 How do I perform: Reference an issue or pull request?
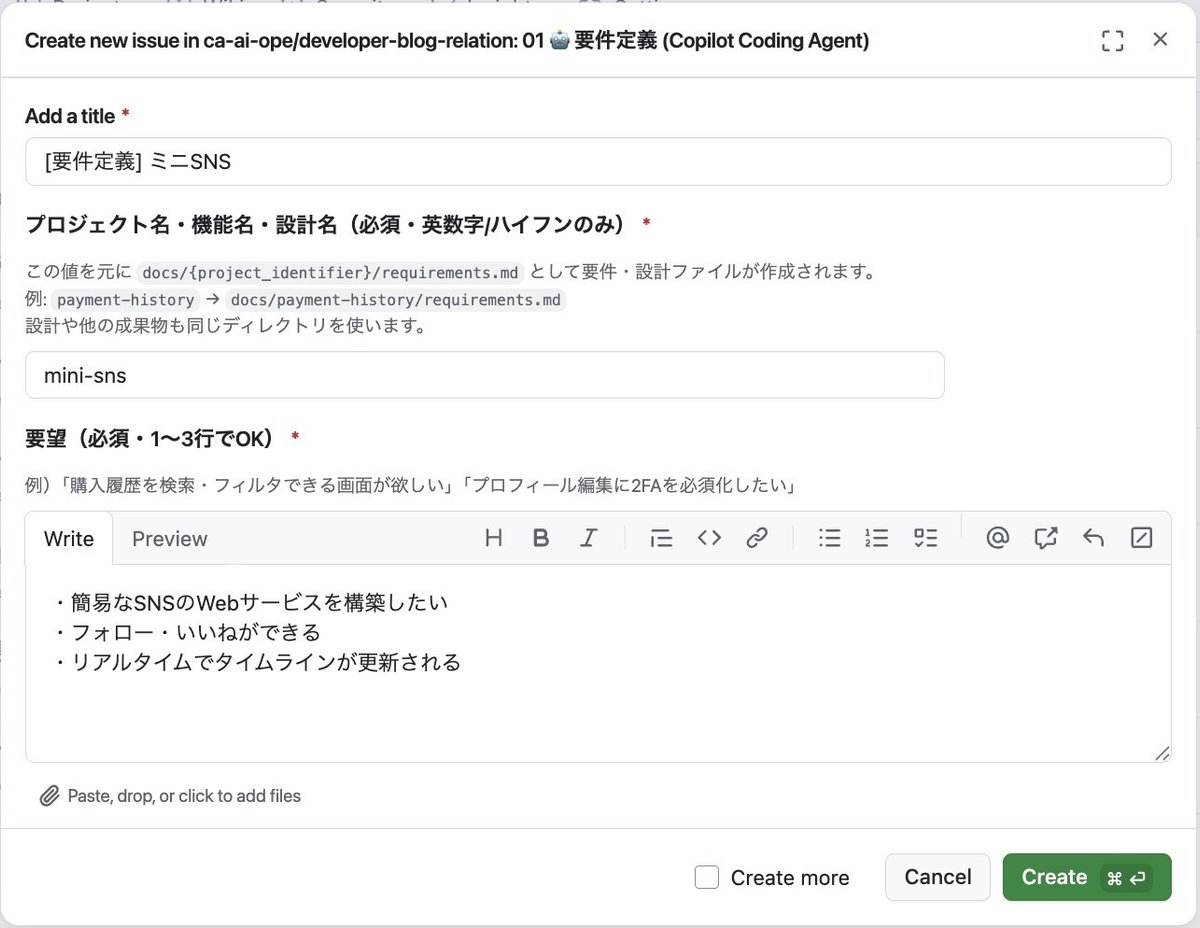click(x=1045, y=538)
